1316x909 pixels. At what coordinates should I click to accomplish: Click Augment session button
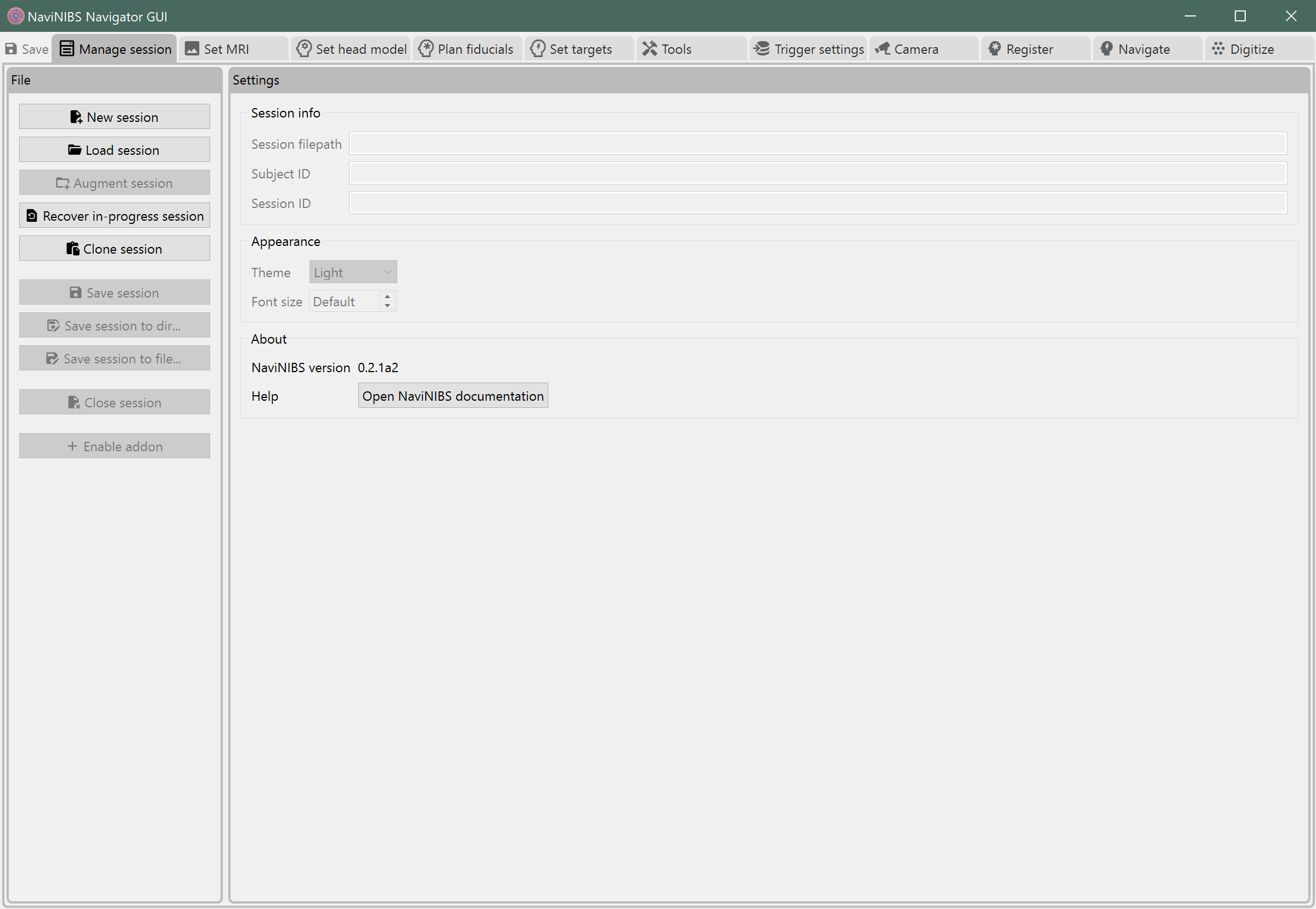point(115,183)
